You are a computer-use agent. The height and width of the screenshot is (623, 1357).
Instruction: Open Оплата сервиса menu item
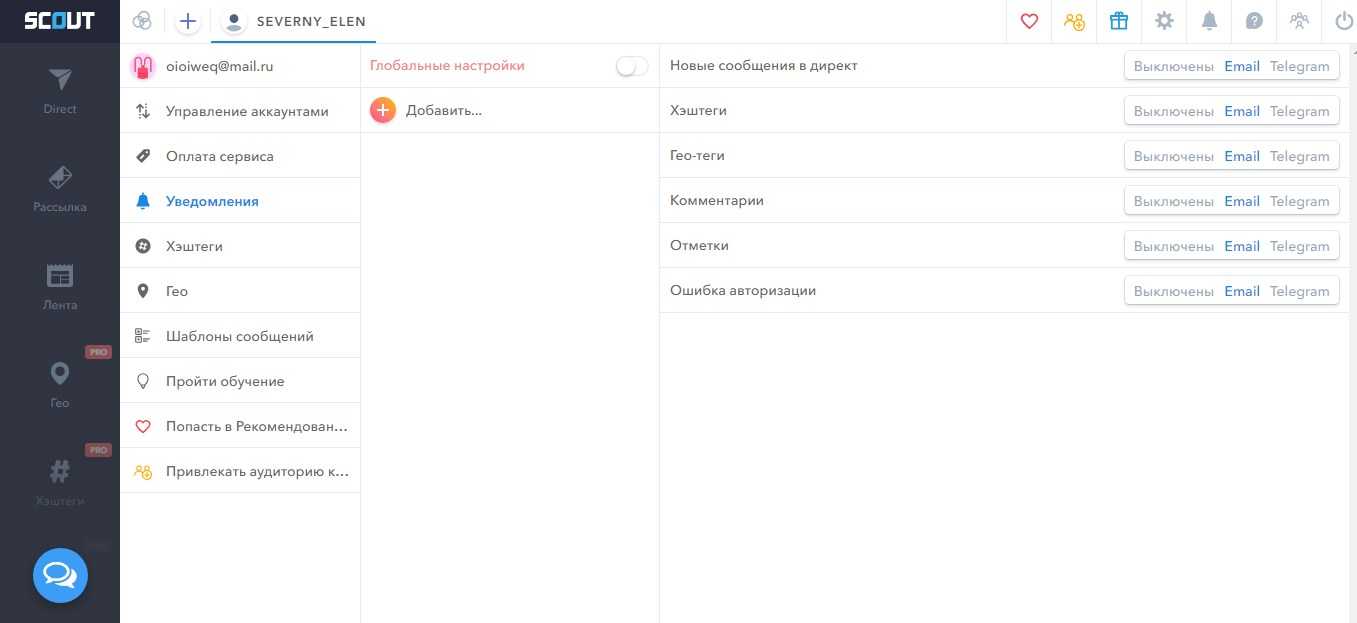tap(219, 156)
